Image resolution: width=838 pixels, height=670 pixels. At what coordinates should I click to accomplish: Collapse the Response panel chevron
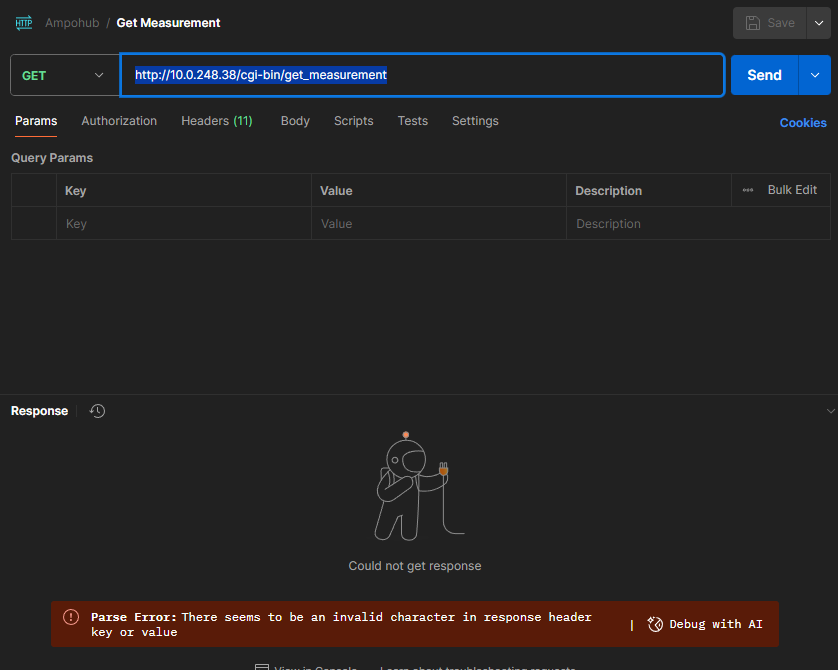tap(830, 411)
